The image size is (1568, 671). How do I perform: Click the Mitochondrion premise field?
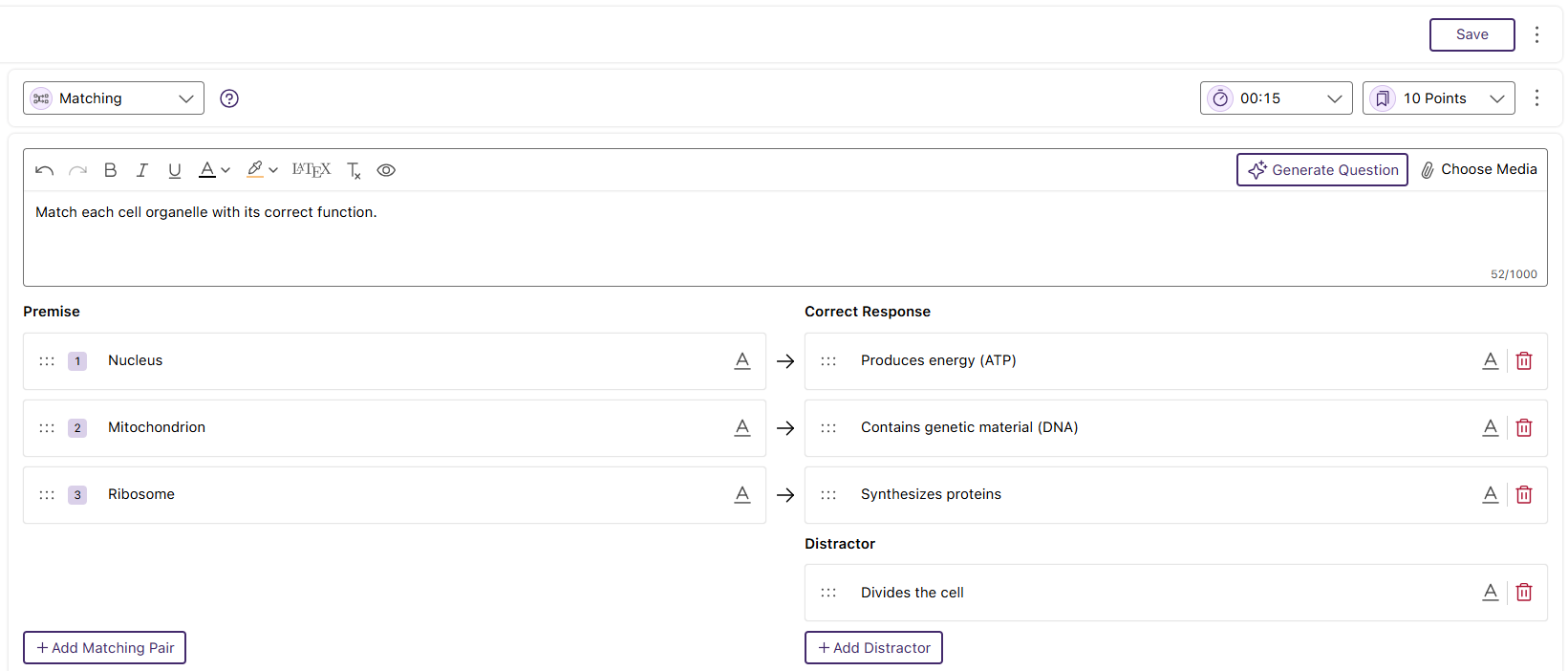395,428
